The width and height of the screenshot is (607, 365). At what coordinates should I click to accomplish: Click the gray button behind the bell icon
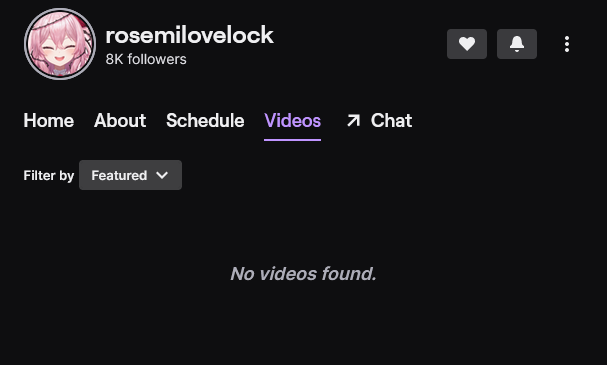[517, 44]
